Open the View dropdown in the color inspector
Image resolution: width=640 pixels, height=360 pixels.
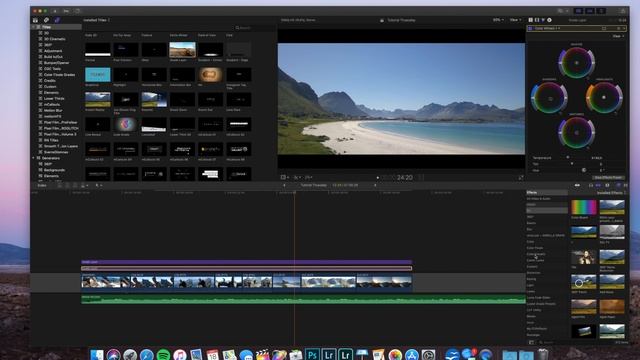[x=618, y=36]
